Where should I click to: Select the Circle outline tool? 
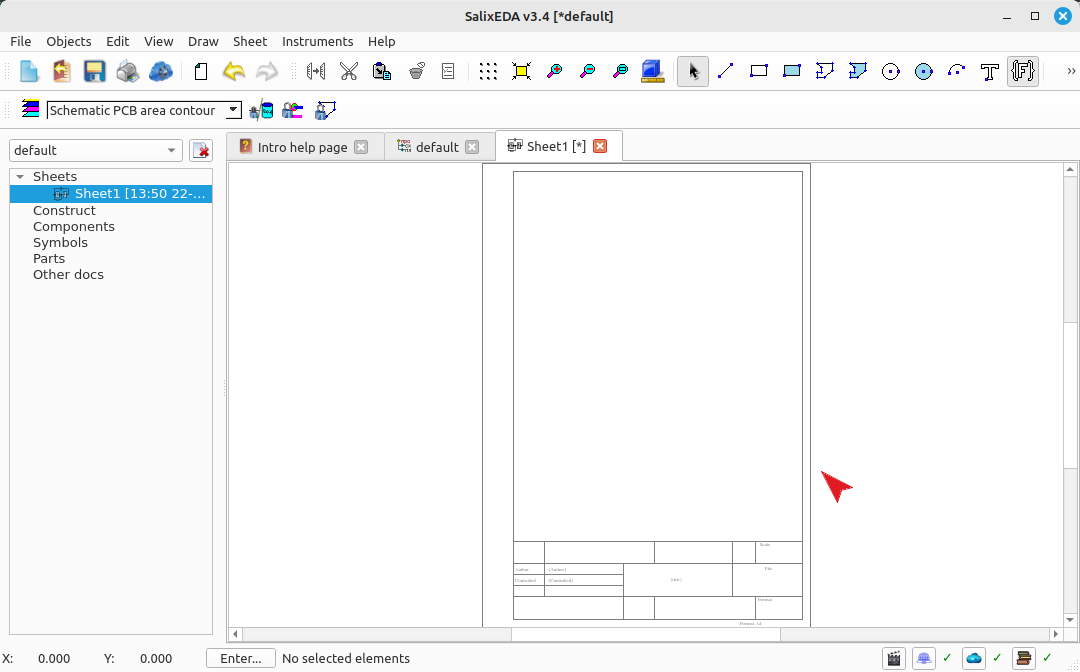[891, 71]
